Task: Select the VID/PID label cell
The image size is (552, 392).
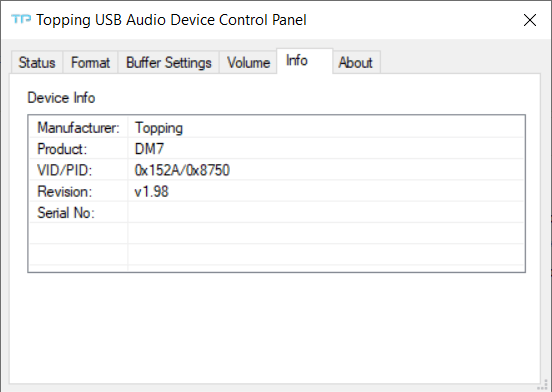Action: coord(79,170)
